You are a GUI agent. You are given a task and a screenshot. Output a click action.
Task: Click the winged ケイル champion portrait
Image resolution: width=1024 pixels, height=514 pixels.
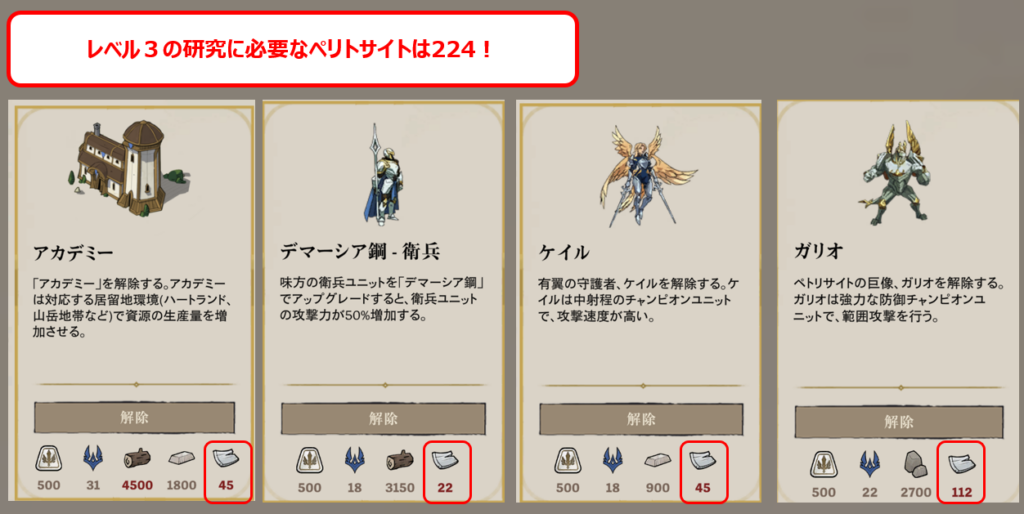pyautogui.click(x=637, y=176)
